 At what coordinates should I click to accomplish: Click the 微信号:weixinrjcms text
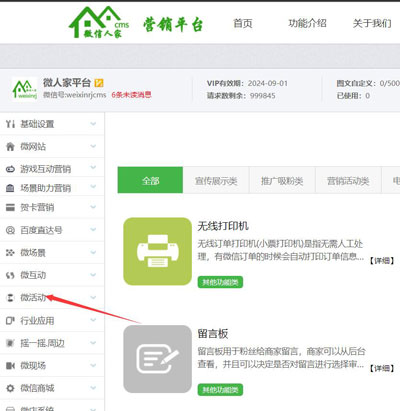(x=75, y=95)
